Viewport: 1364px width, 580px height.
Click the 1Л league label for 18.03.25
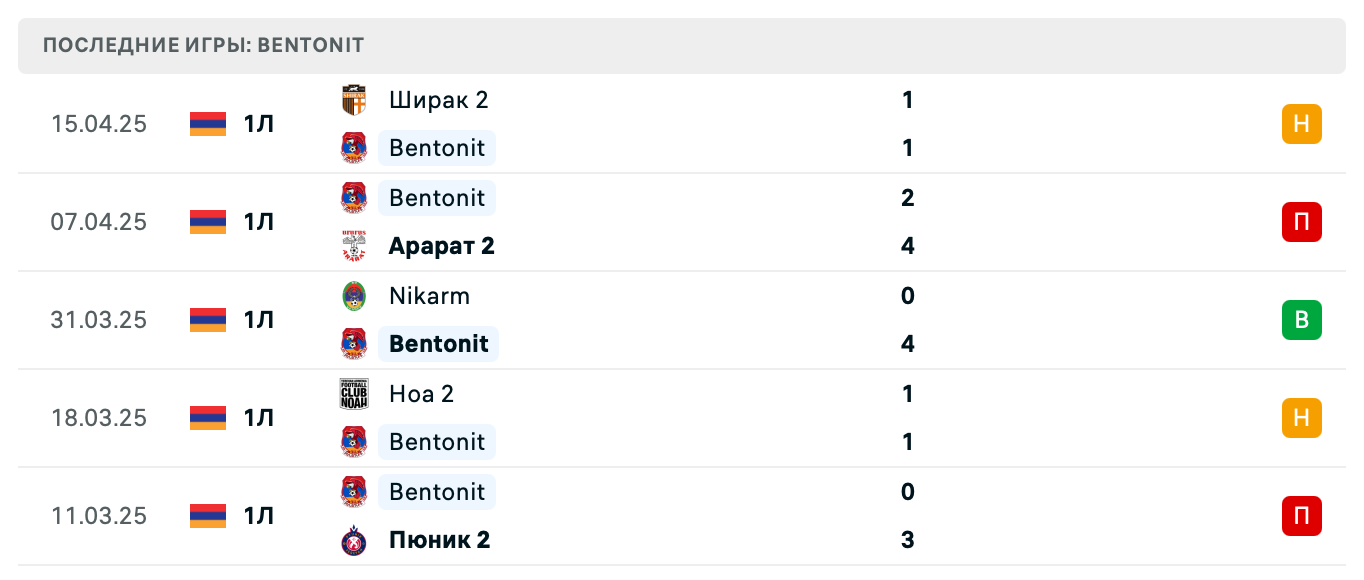pyautogui.click(x=258, y=418)
